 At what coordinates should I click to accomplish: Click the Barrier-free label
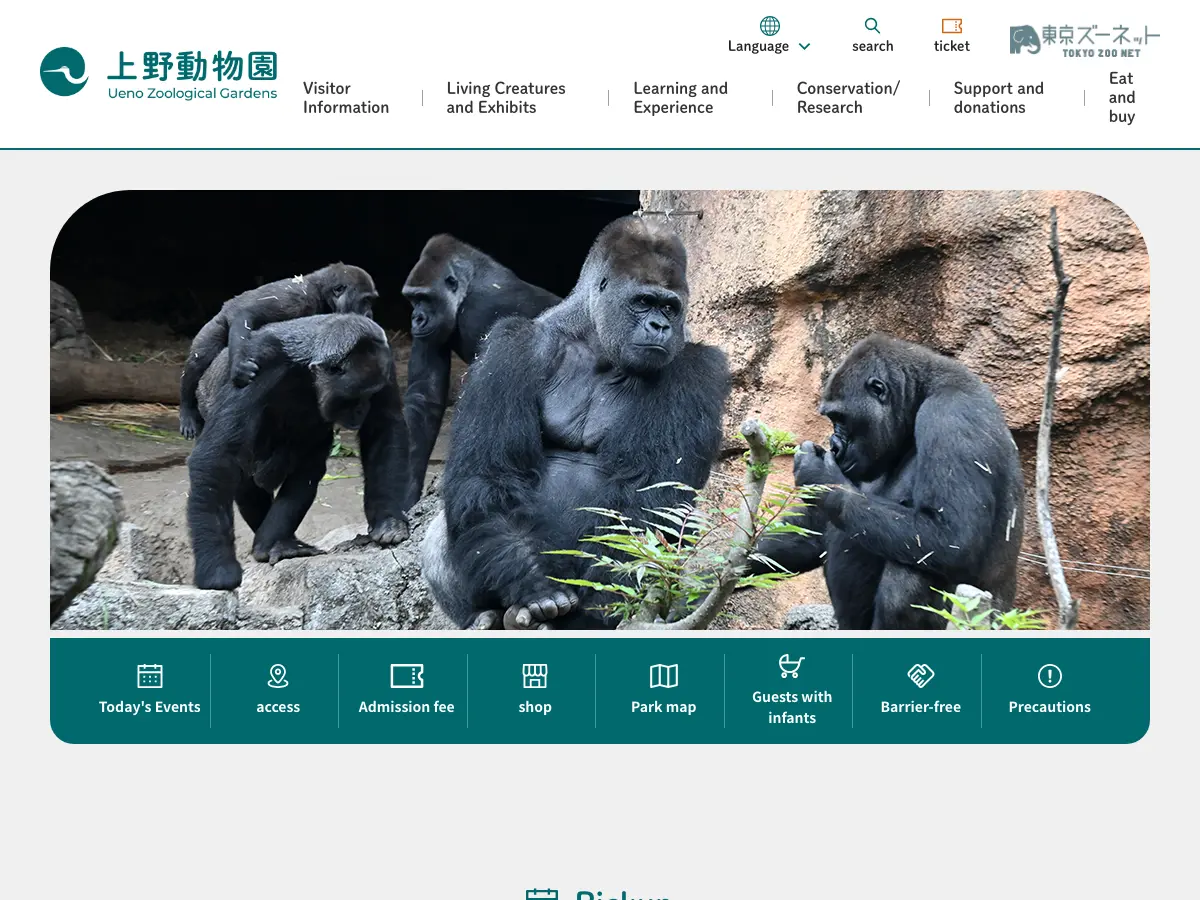point(921,707)
